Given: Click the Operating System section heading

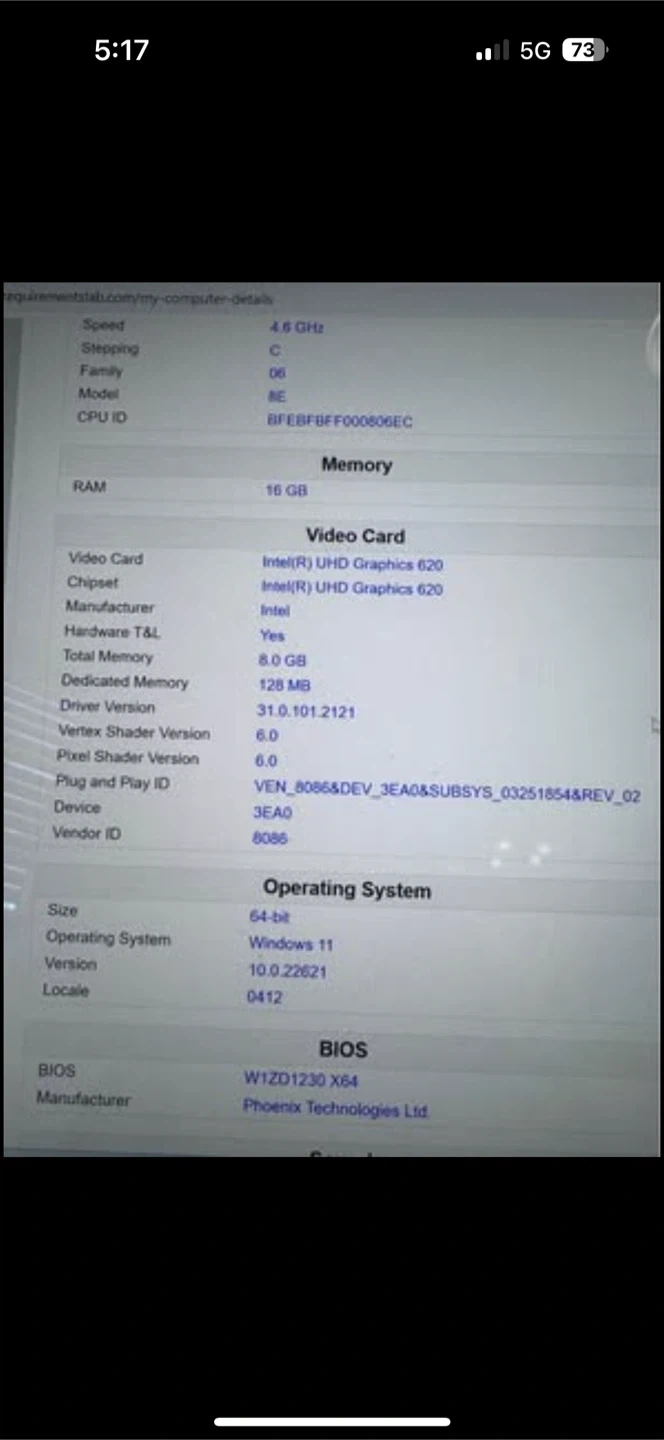Looking at the screenshot, I should [x=347, y=889].
